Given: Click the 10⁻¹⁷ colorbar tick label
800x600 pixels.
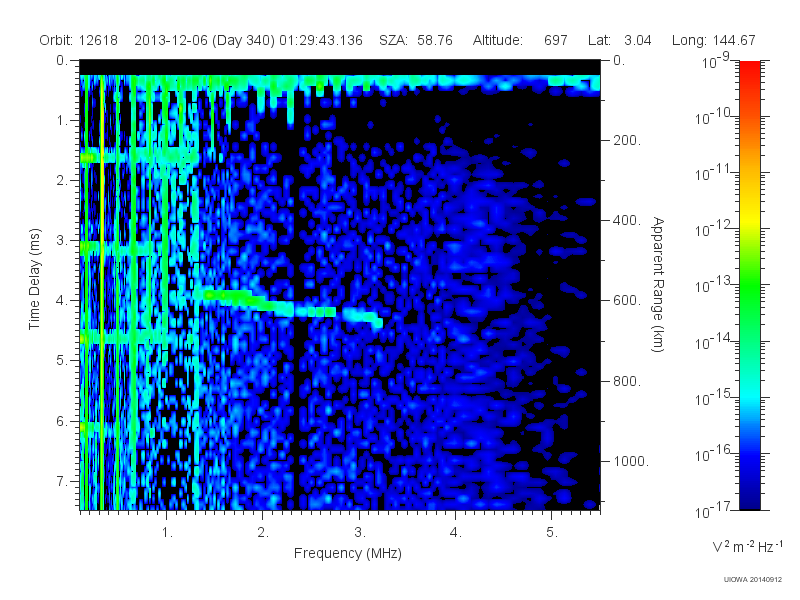Looking at the screenshot, I should (x=713, y=510).
